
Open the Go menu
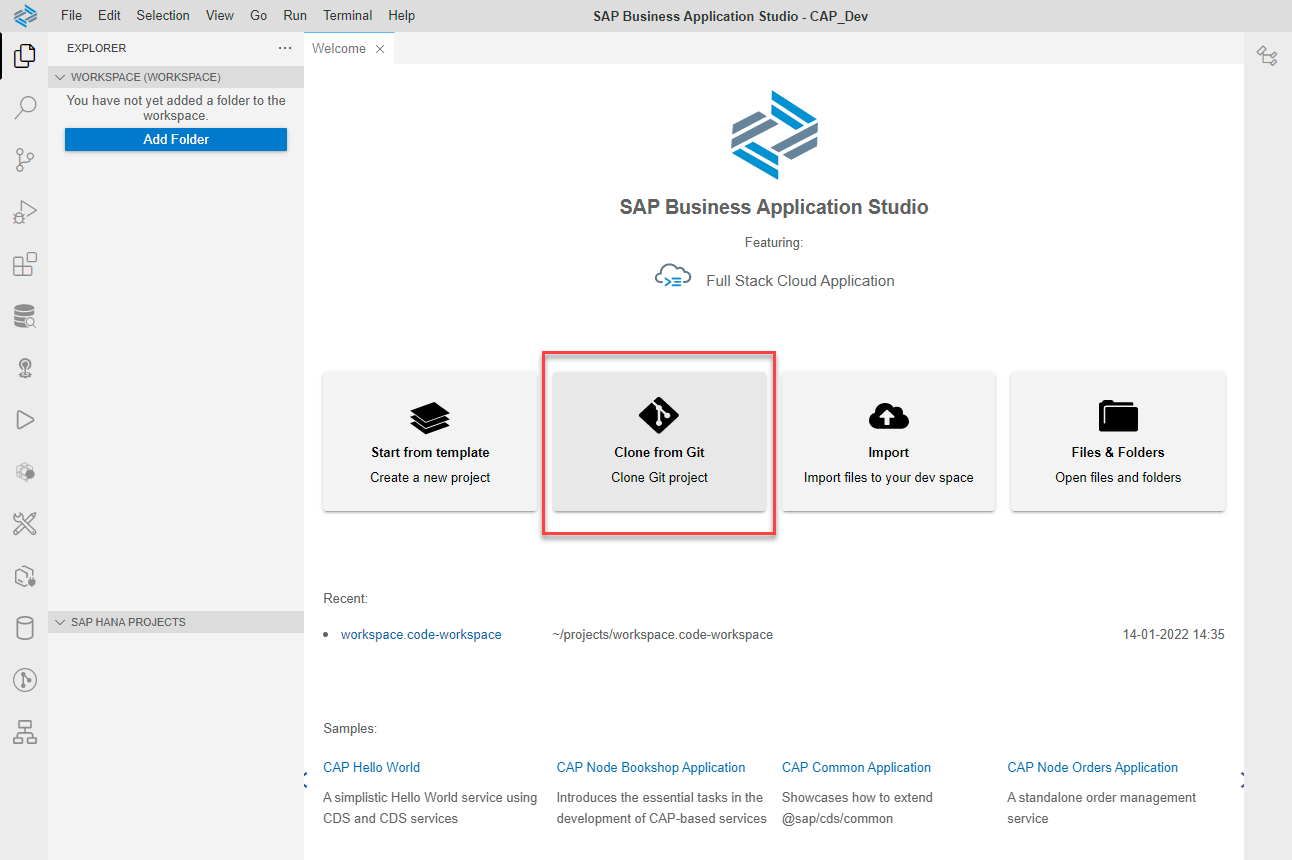(x=259, y=16)
